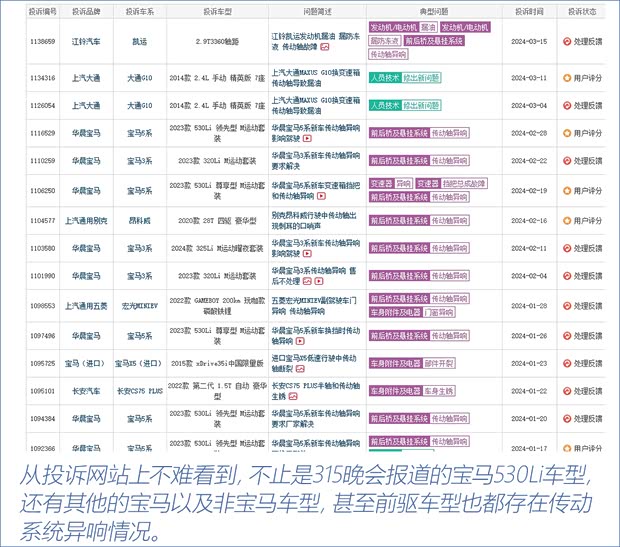The height and width of the screenshot is (547, 620).
Task: Click the 车身附件及电器 门窗异响 tag
Action: (412, 312)
